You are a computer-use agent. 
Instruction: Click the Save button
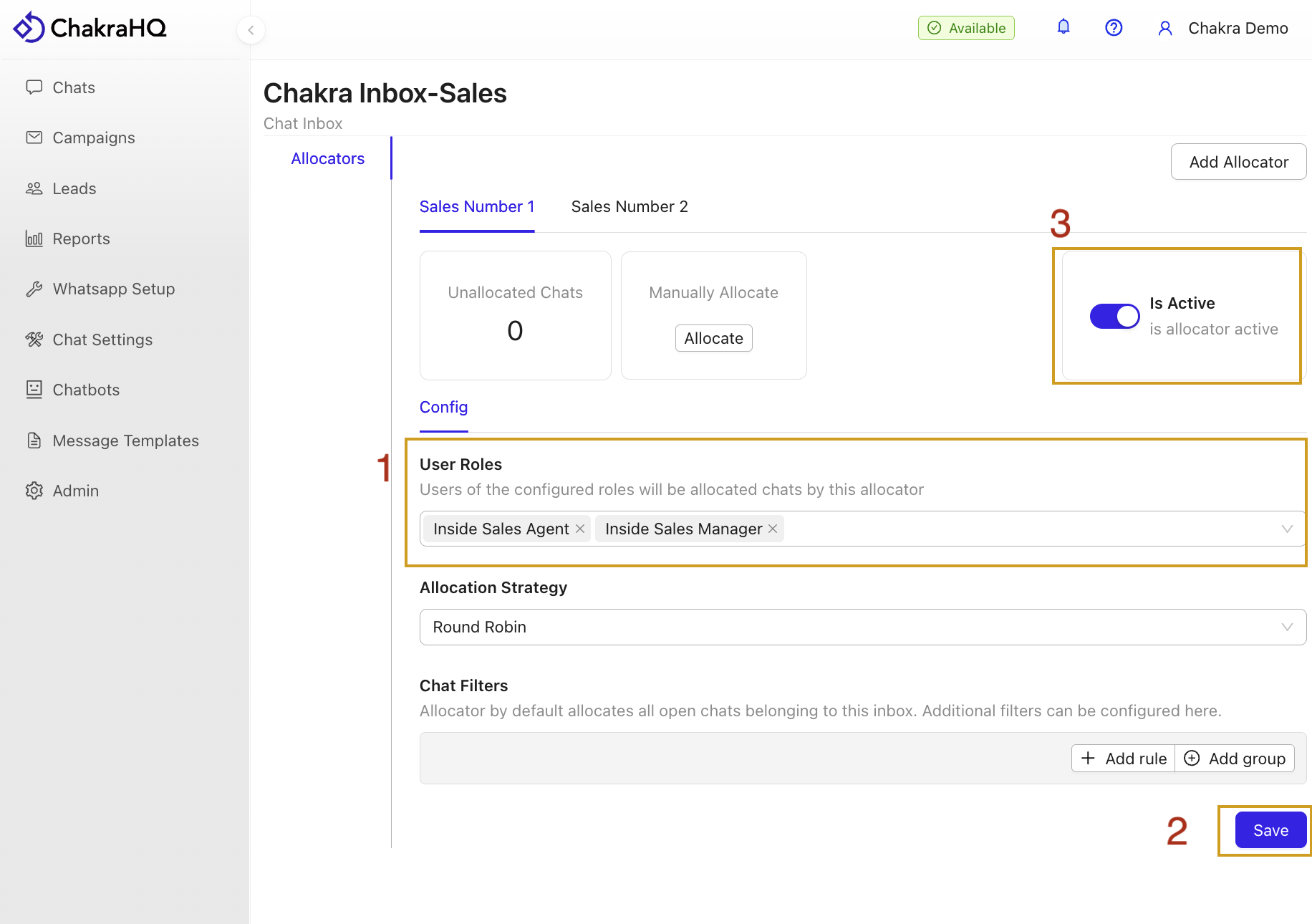[x=1270, y=830]
